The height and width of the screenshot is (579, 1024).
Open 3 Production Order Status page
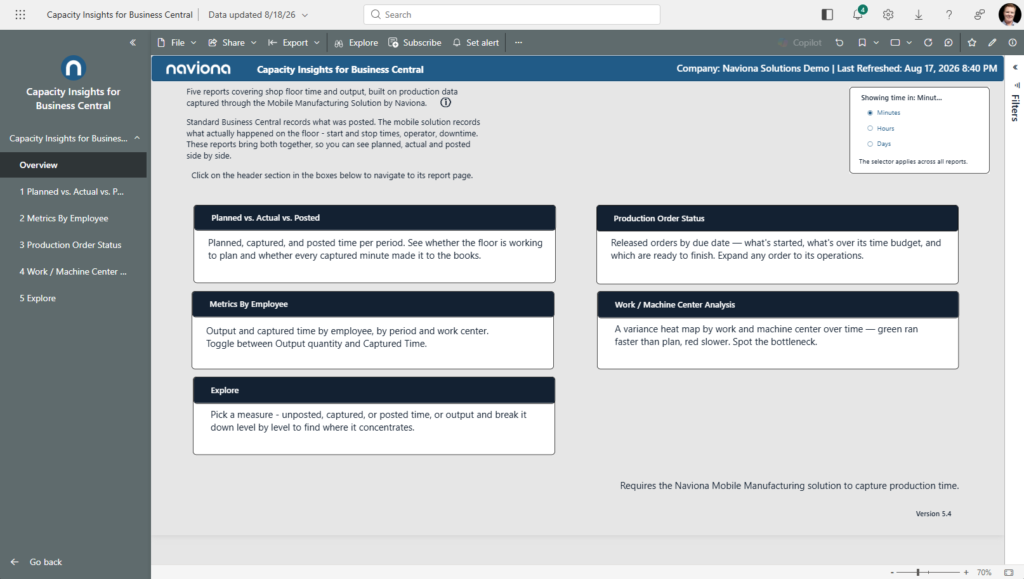pos(73,245)
